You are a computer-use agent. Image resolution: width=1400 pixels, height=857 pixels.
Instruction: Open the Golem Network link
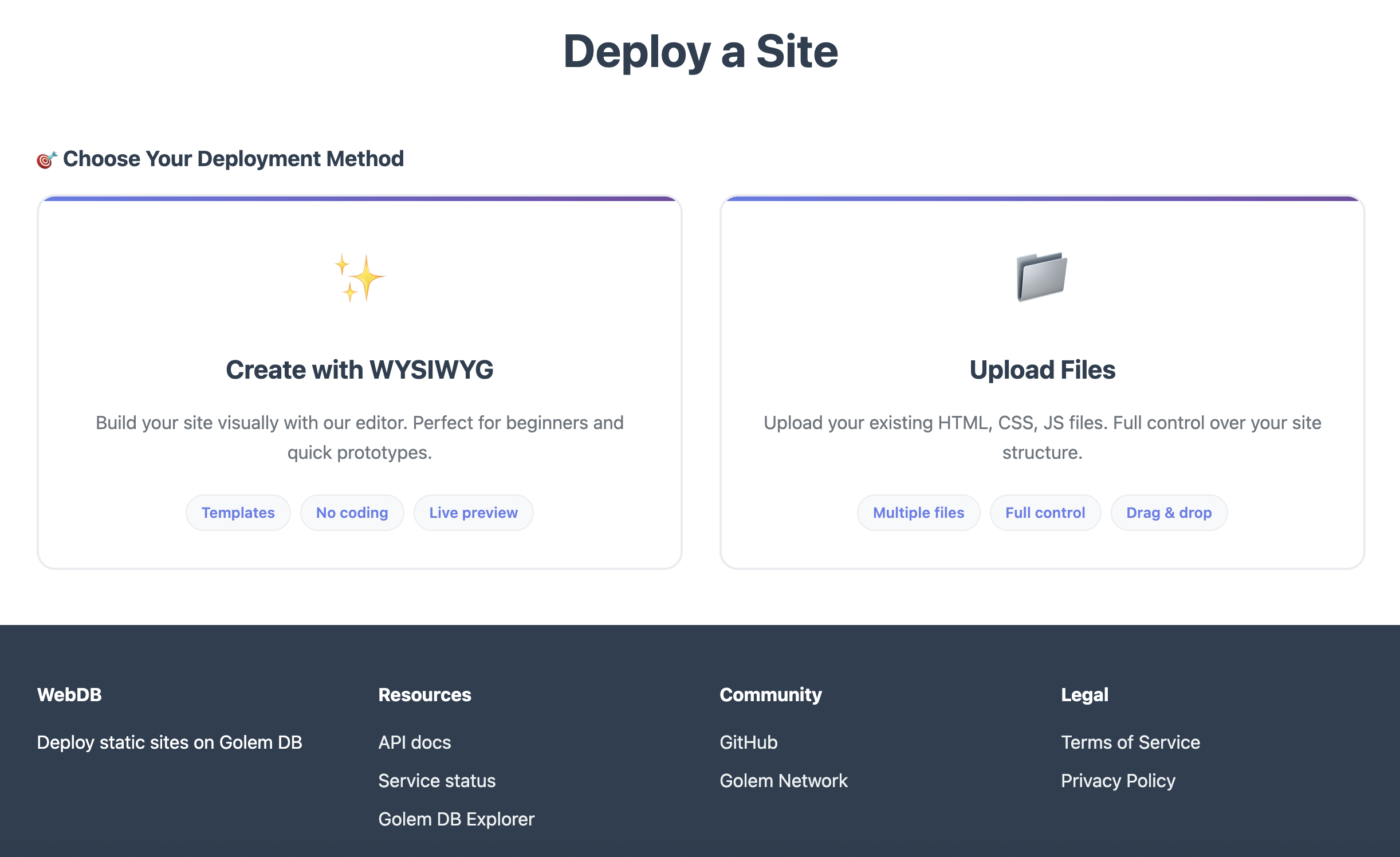click(784, 781)
